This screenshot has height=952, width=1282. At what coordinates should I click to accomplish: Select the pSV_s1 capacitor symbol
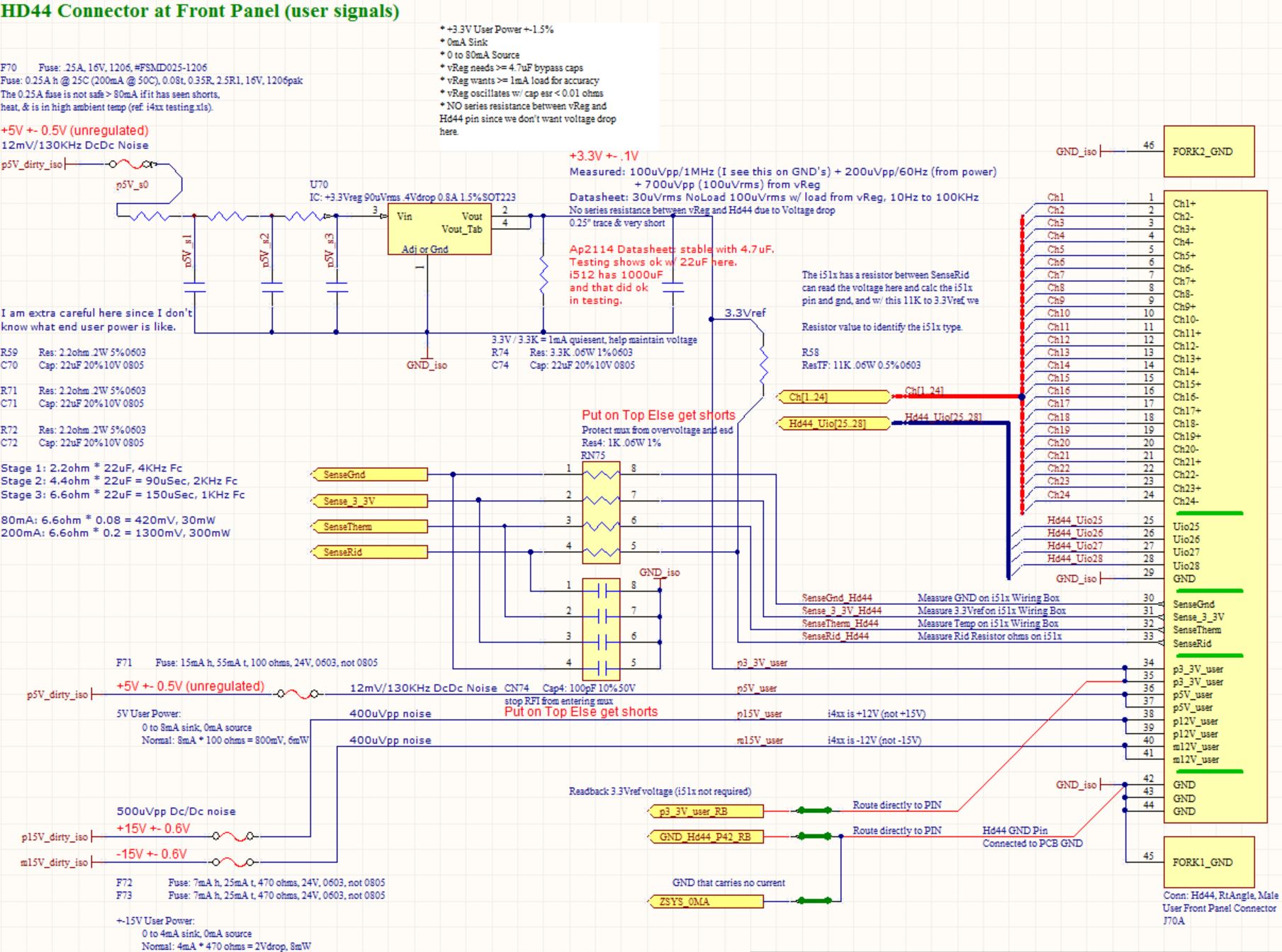pos(194,288)
